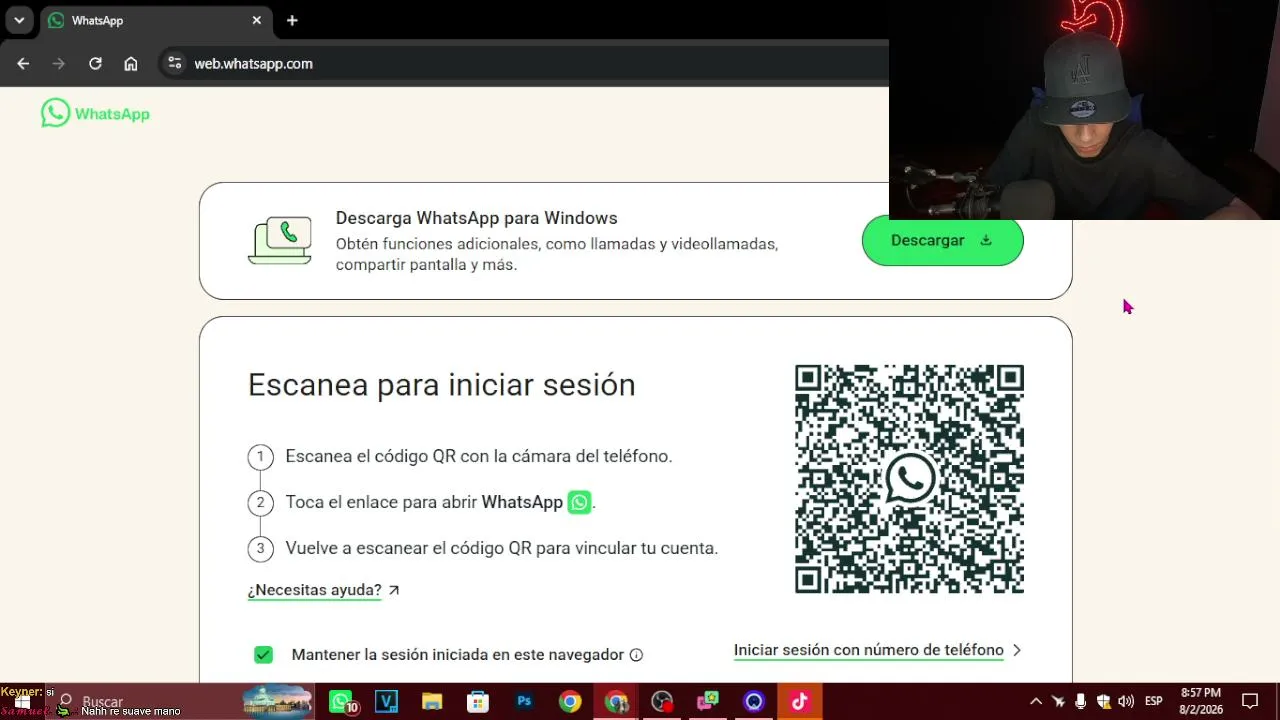Click the Windows Security tray icon
Image resolution: width=1280 pixels, height=720 pixels.
point(1103,701)
